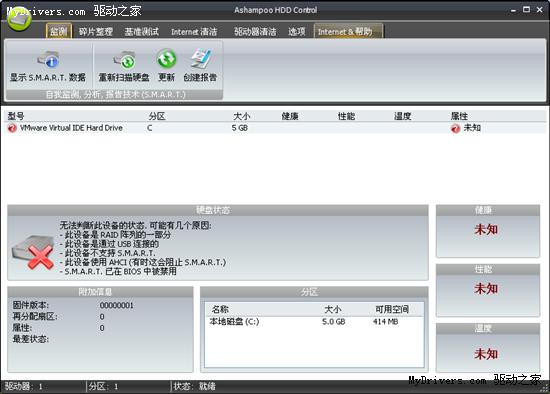Click status bar entry 分区: 1

pyautogui.click(x=103, y=387)
